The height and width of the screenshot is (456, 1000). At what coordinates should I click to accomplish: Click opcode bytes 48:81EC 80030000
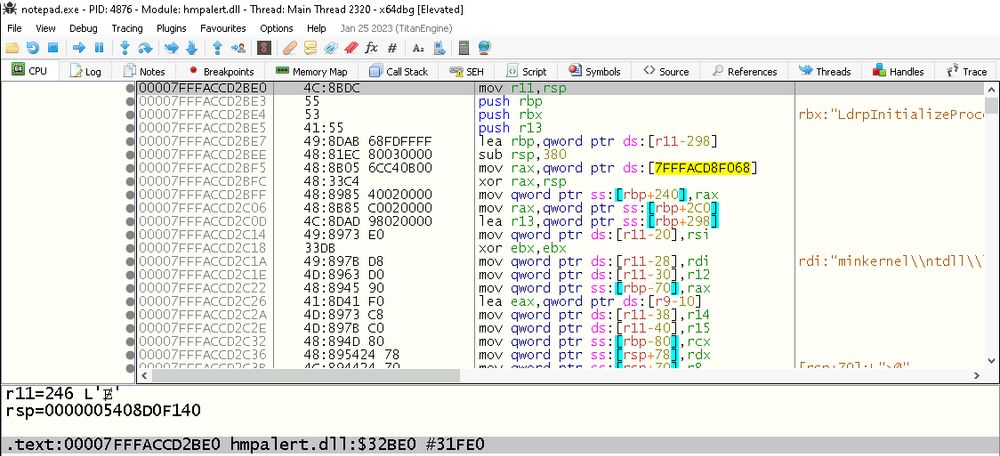[x=368, y=154]
